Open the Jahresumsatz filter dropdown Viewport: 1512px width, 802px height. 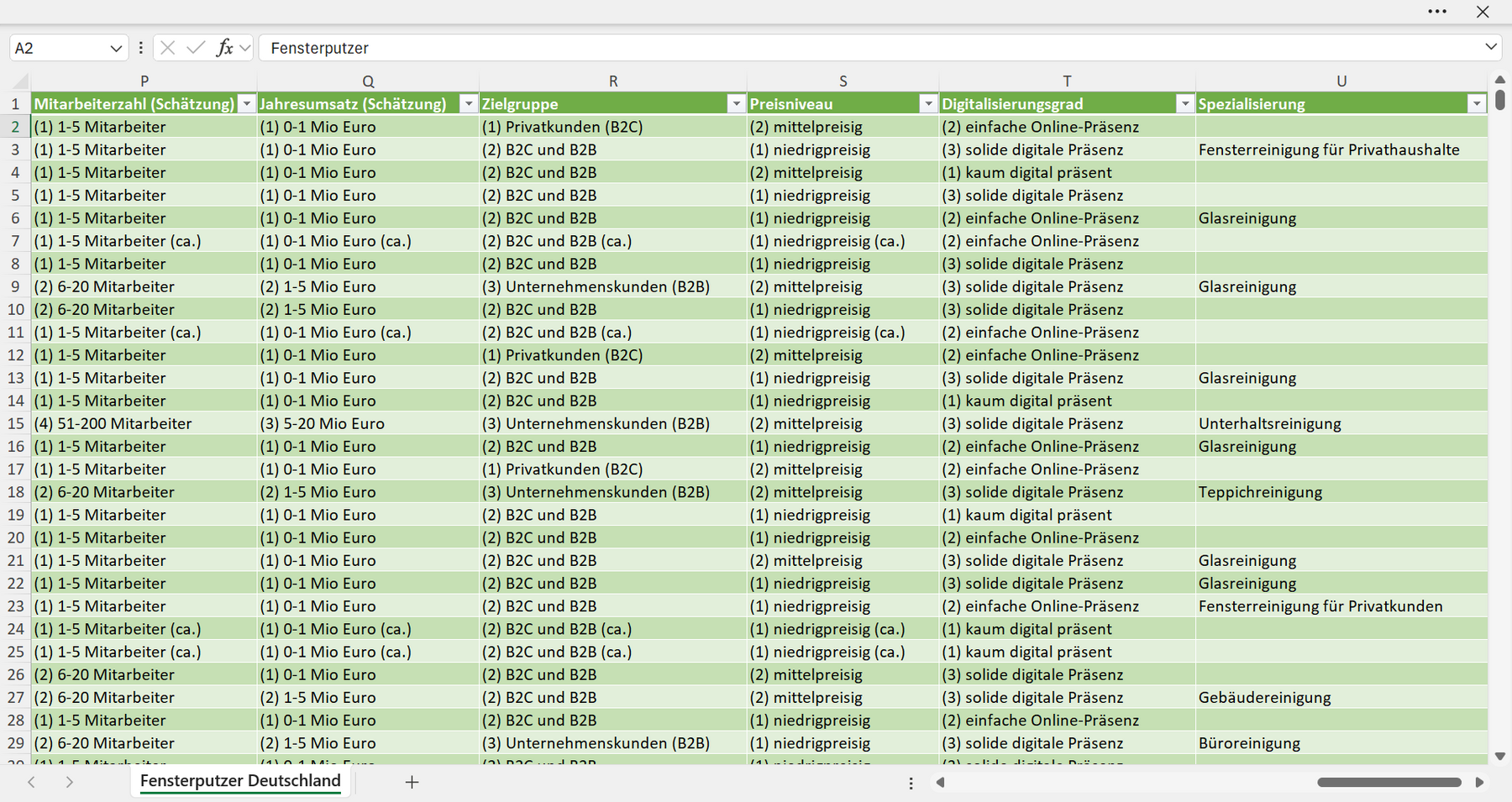click(x=469, y=104)
